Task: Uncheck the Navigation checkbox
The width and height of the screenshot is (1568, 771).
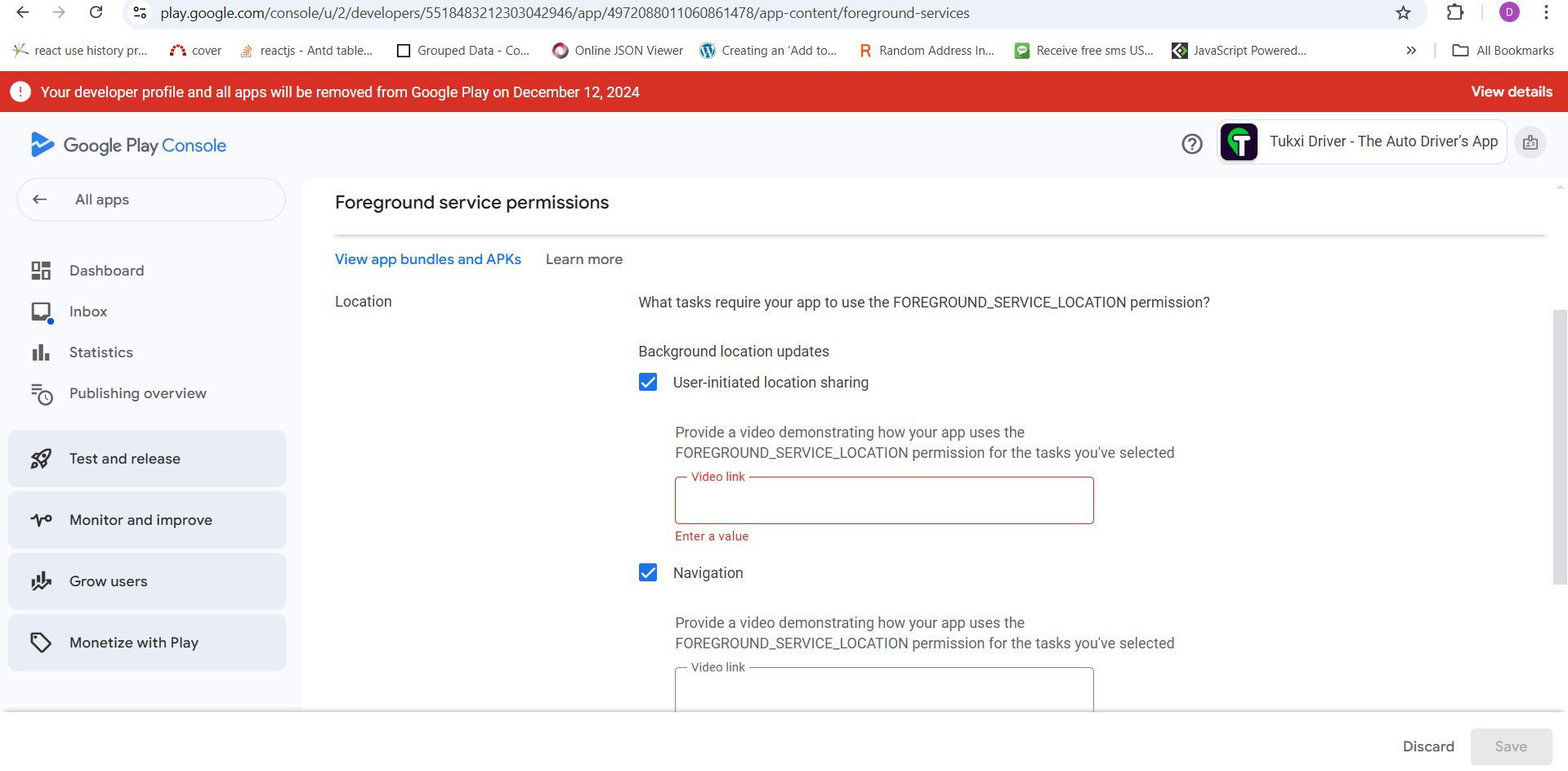Action: click(648, 573)
